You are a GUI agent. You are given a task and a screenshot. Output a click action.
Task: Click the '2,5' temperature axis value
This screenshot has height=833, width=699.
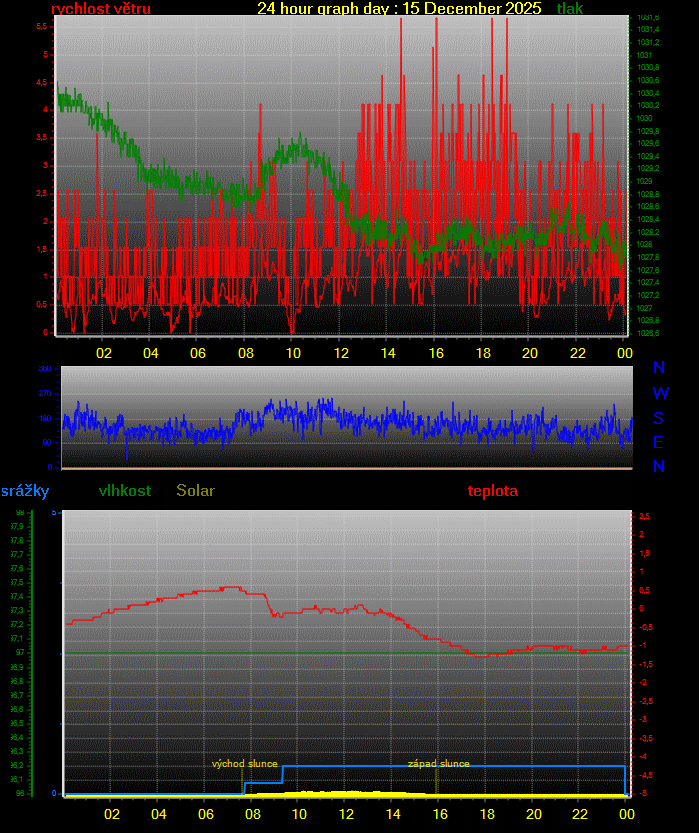click(x=645, y=516)
